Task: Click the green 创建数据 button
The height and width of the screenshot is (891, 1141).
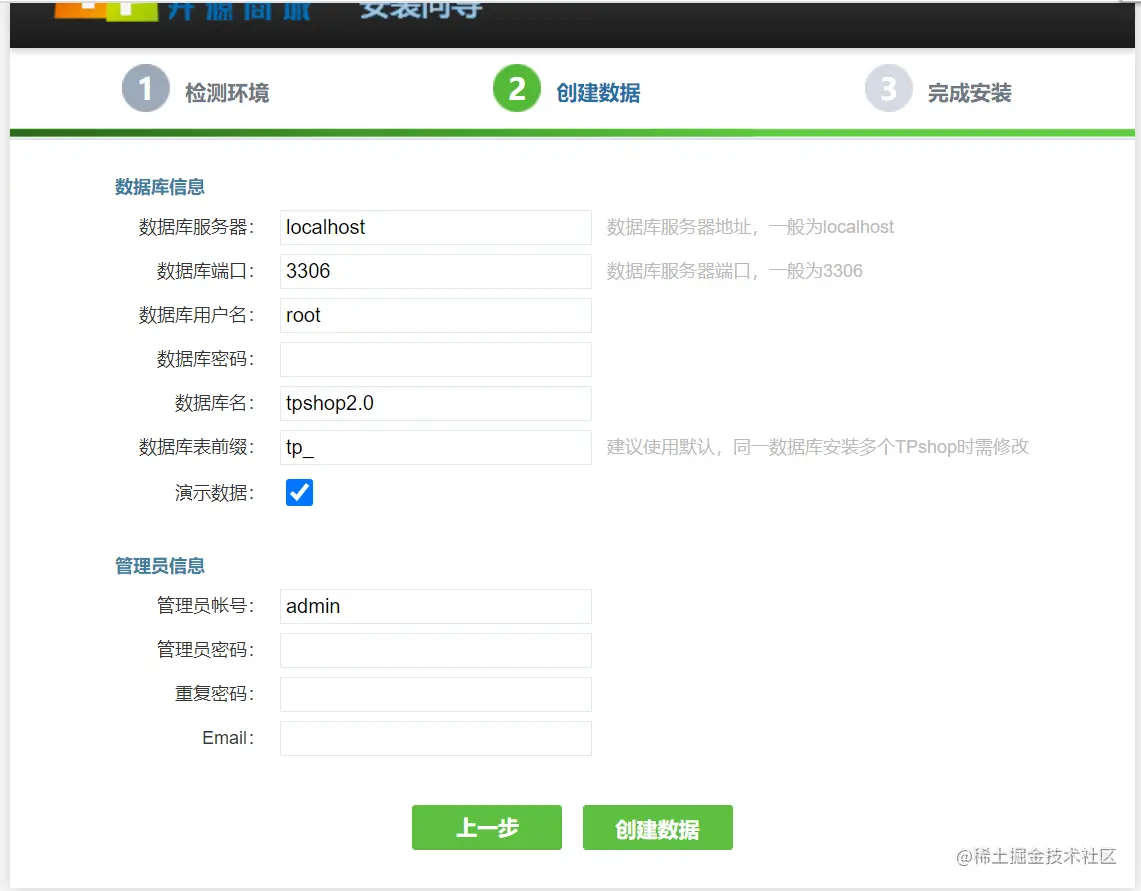Action: 658,827
